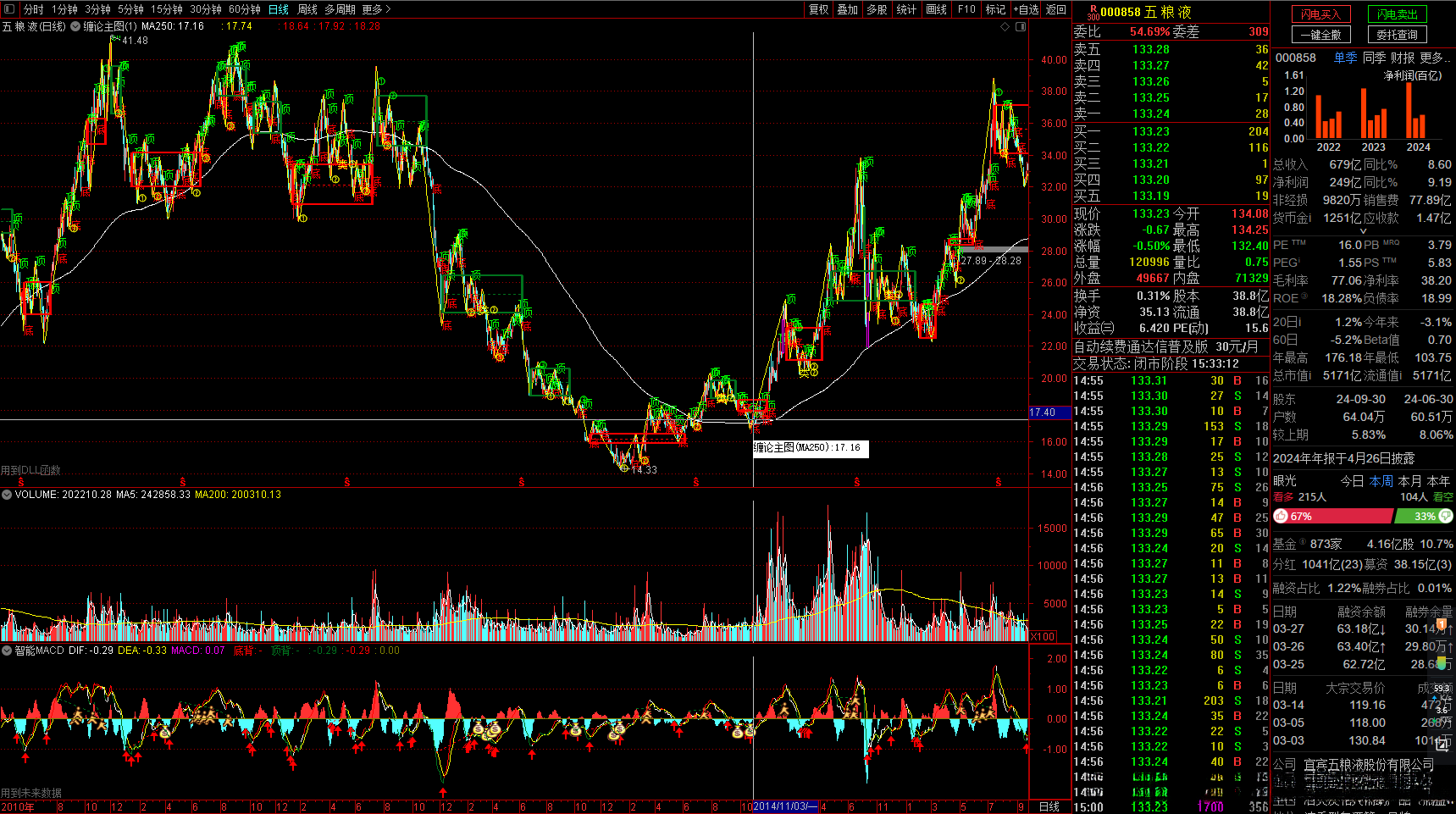
Task: Click the 用到未来数据 warning text
Action: point(31,794)
